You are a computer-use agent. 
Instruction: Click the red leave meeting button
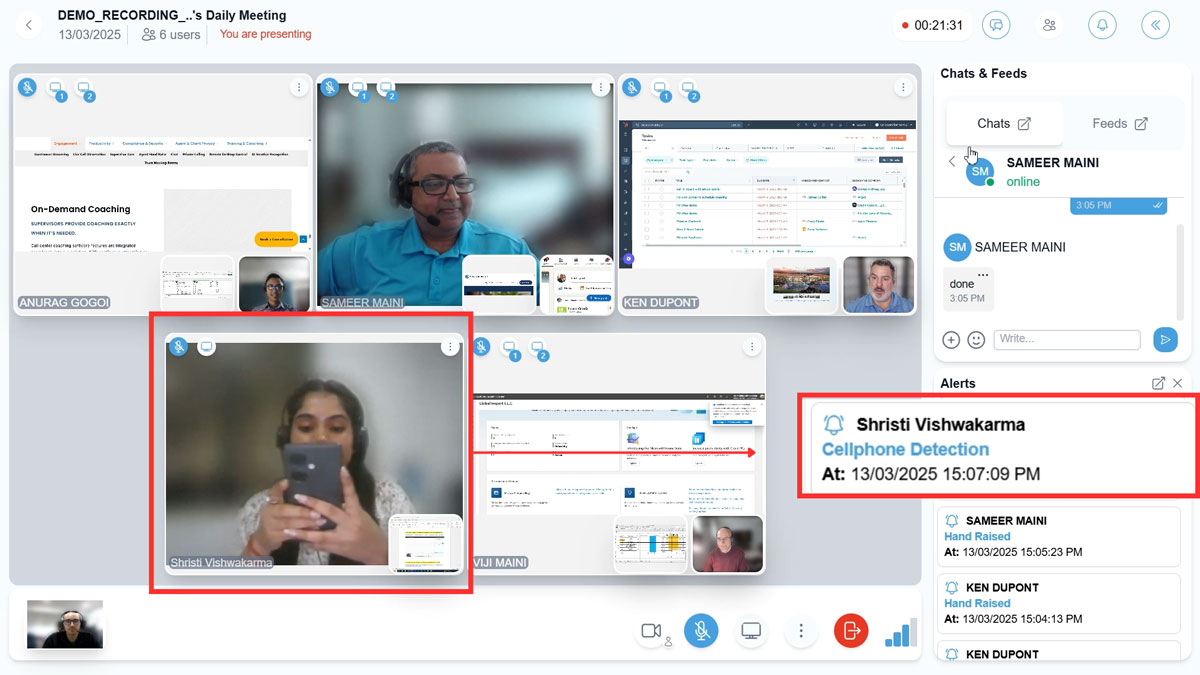point(850,631)
